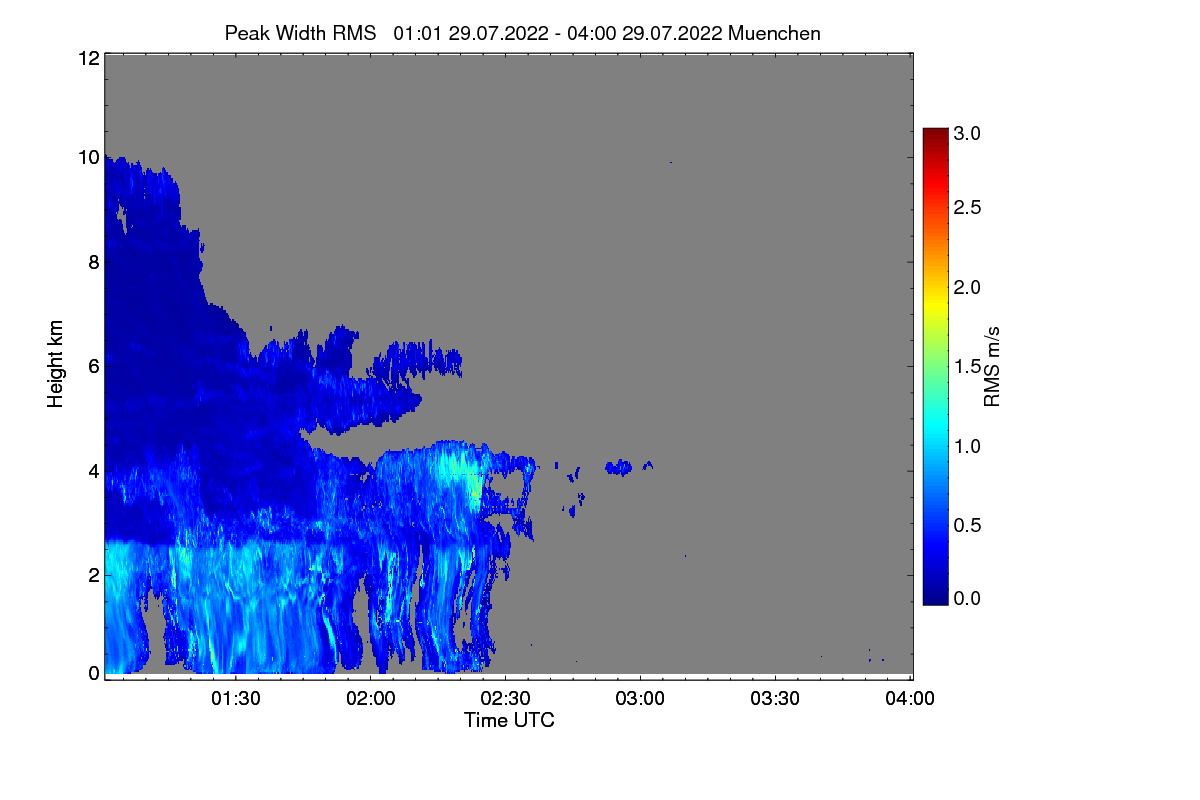Screen dimensions: 1200x800
Task: Click the '8' height axis label
Action: click(x=94, y=262)
